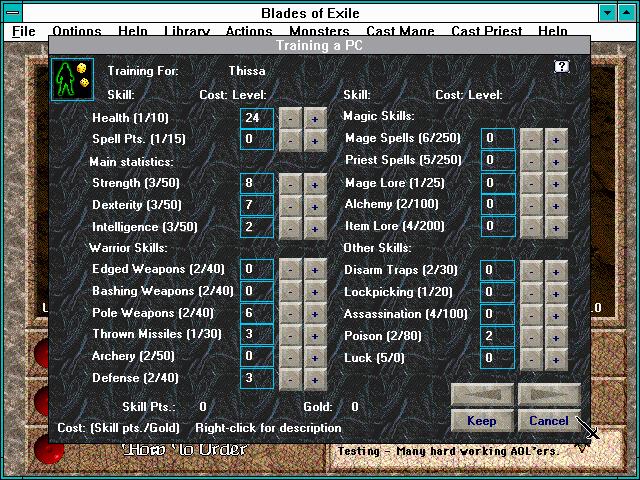Decrease Spell Pts. with minus button
The height and width of the screenshot is (480, 640).
pyautogui.click(x=290, y=141)
